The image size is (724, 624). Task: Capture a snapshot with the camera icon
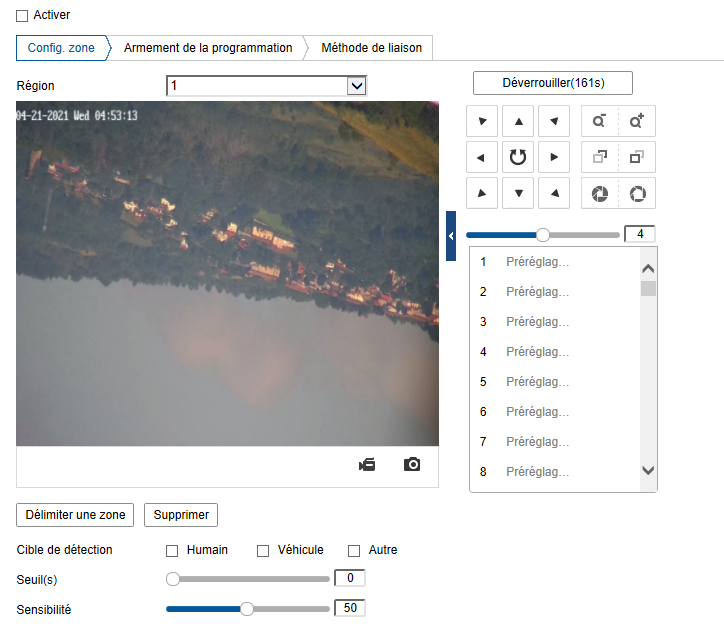[x=412, y=464]
